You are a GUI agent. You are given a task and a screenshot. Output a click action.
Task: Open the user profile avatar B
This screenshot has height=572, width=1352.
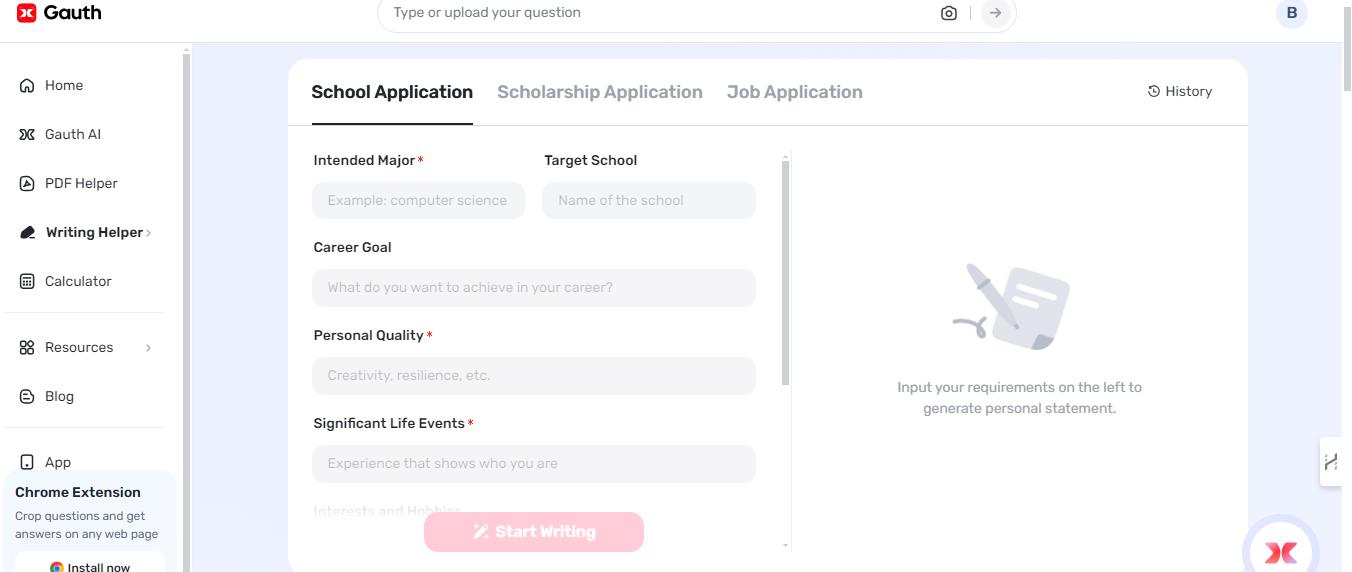click(x=1291, y=13)
